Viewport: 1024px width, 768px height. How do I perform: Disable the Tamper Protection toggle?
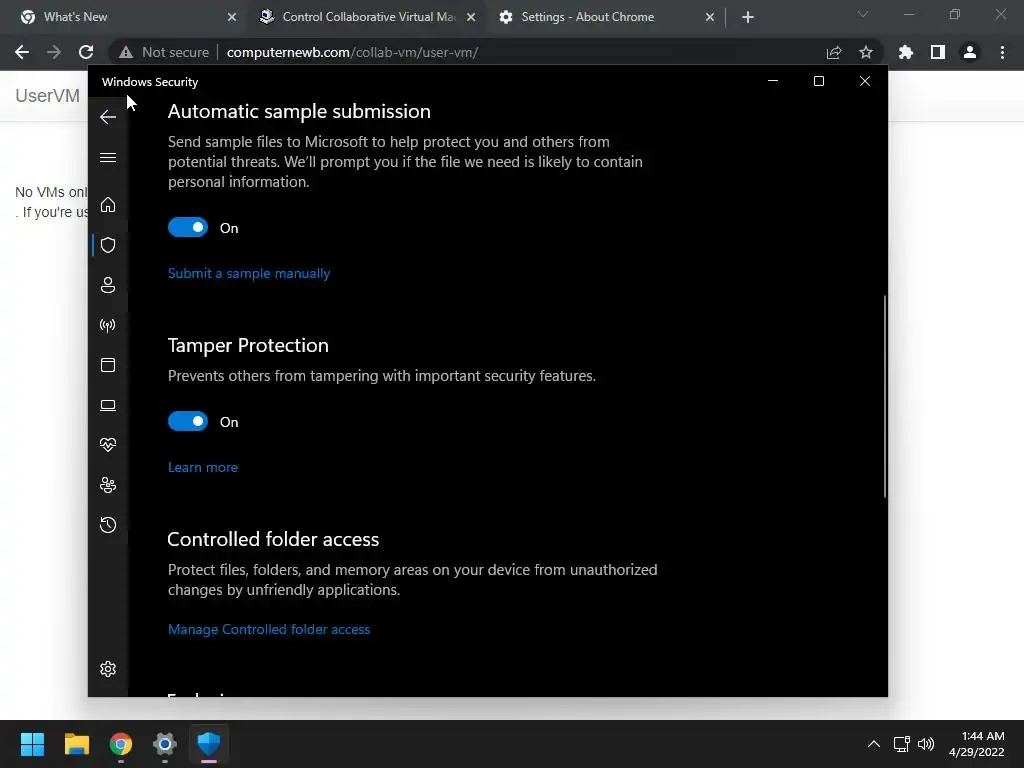point(188,422)
